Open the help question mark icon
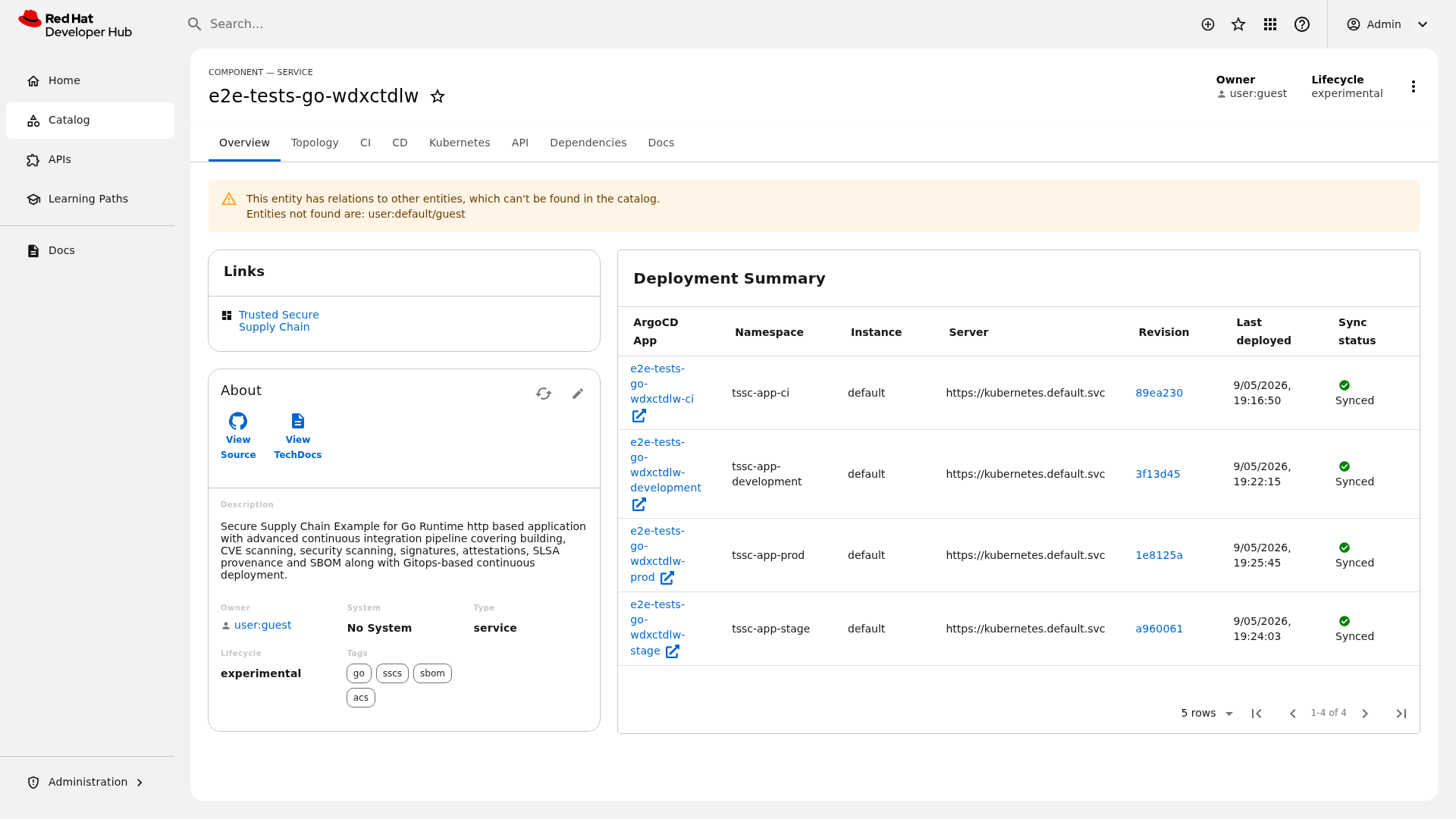Screen dimensions: 1456x819 tap(1302, 24)
